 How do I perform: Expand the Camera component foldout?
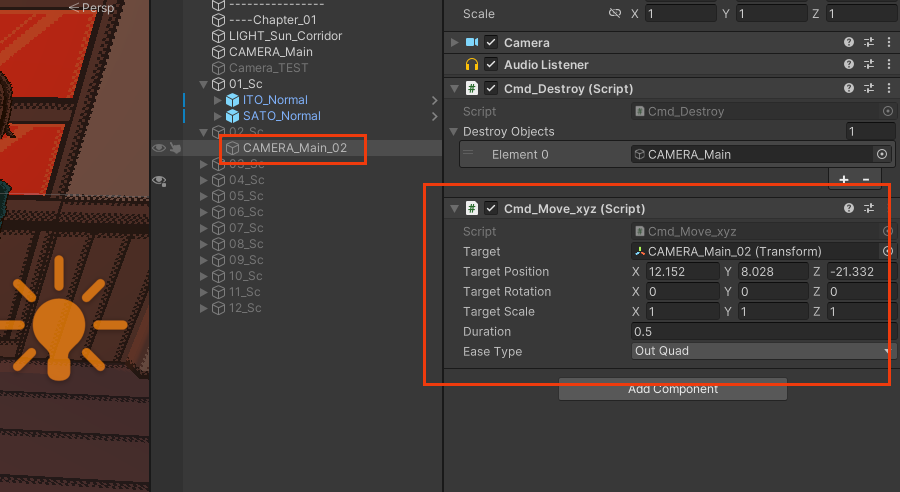click(455, 43)
